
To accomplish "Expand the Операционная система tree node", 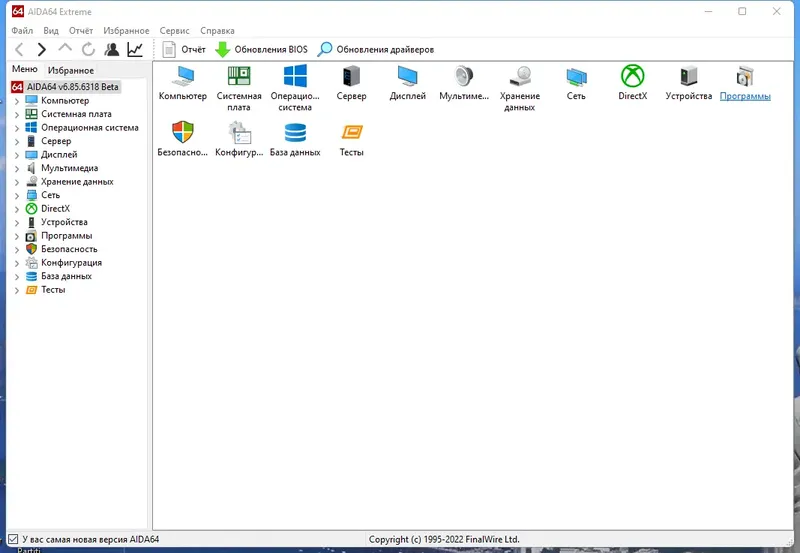I will [x=16, y=128].
